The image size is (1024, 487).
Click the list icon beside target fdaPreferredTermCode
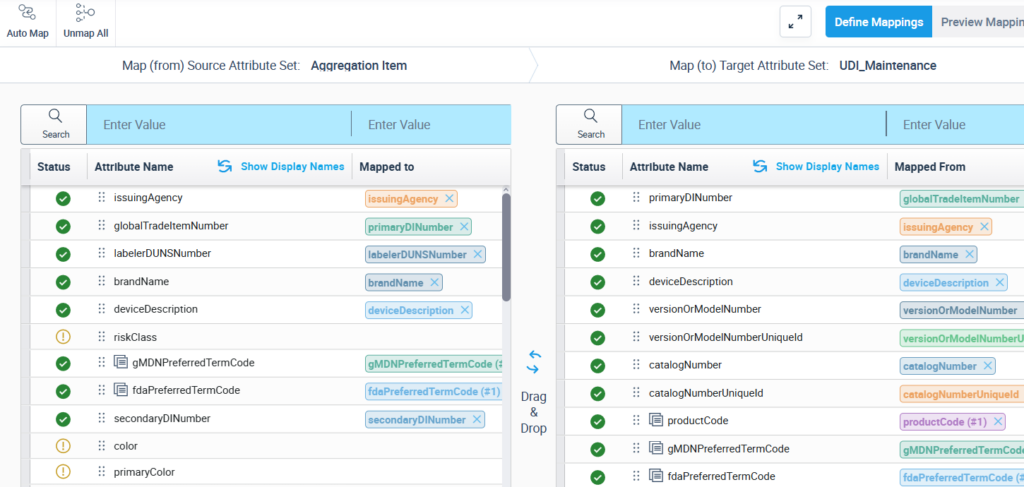[656, 476]
